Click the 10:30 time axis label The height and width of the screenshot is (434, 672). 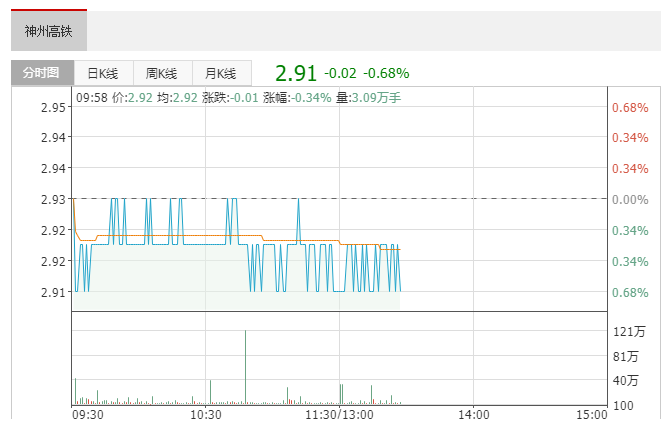206,415
